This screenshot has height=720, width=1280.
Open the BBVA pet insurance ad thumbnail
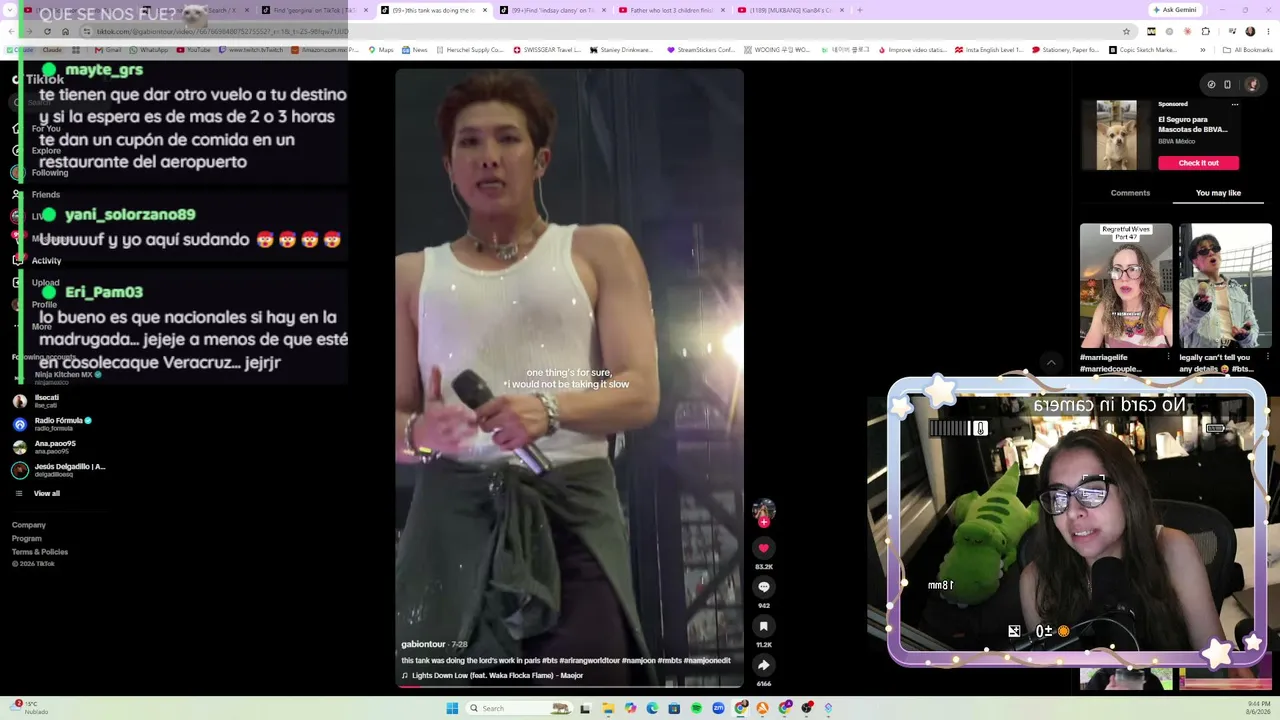coord(1116,135)
